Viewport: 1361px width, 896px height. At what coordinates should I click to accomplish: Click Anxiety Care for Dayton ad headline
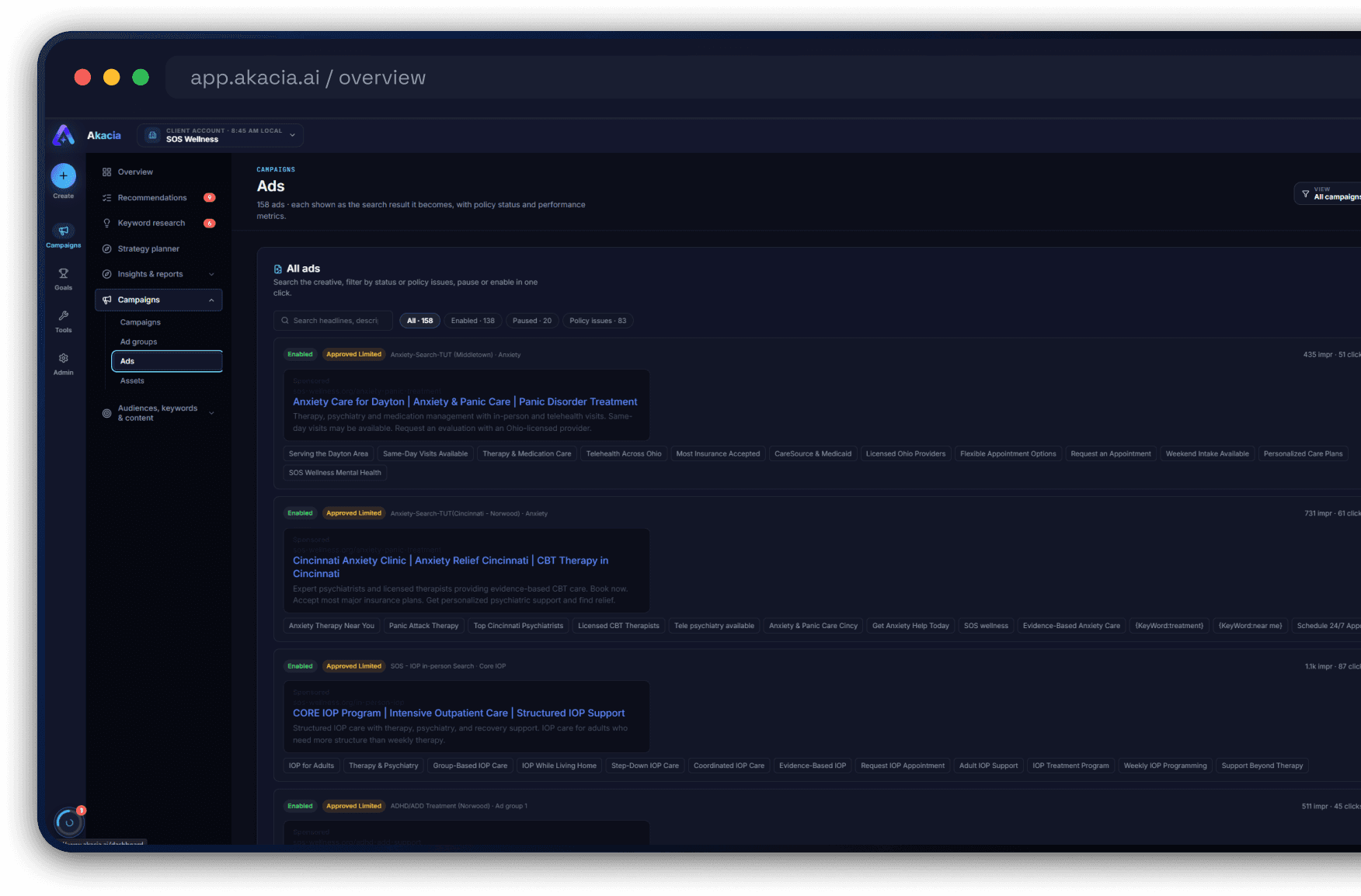pos(465,401)
